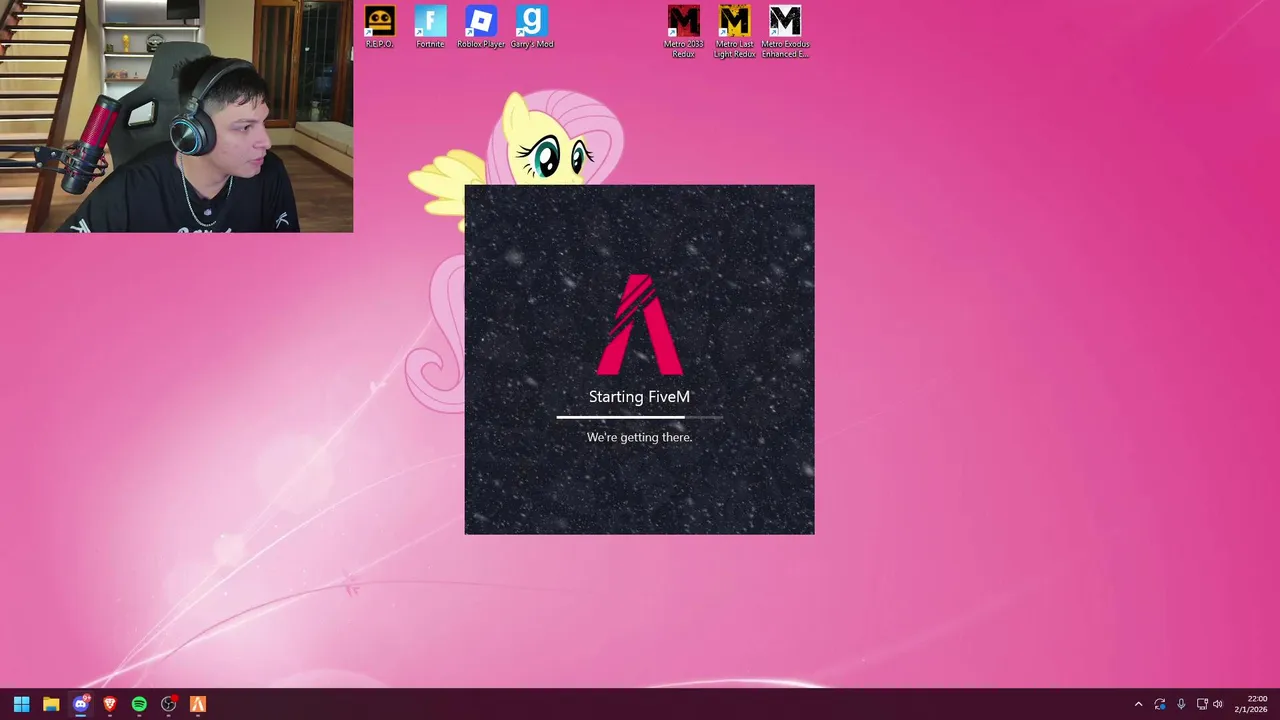Image resolution: width=1280 pixels, height=720 pixels.
Task: Click the webcam overlay in the corner
Action: coord(176,116)
